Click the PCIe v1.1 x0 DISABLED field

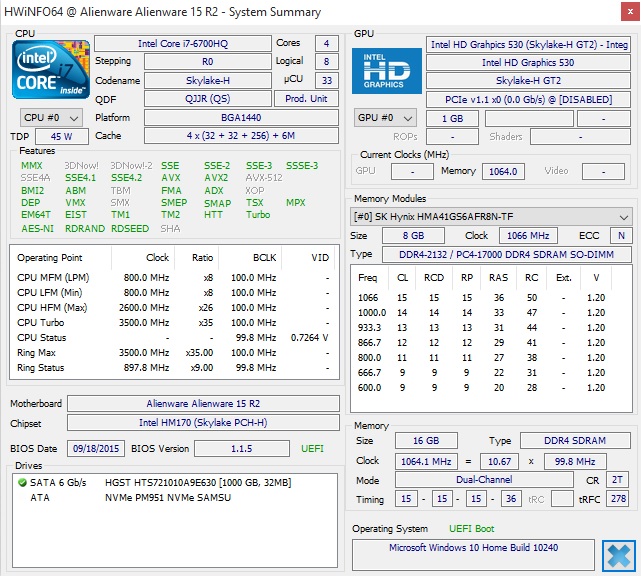pyautogui.click(x=528, y=99)
